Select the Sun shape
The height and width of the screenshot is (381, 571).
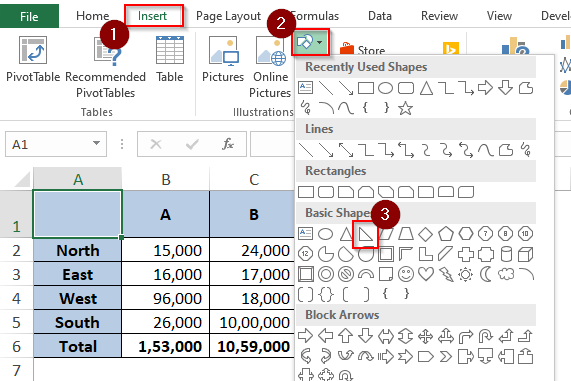[465, 274]
